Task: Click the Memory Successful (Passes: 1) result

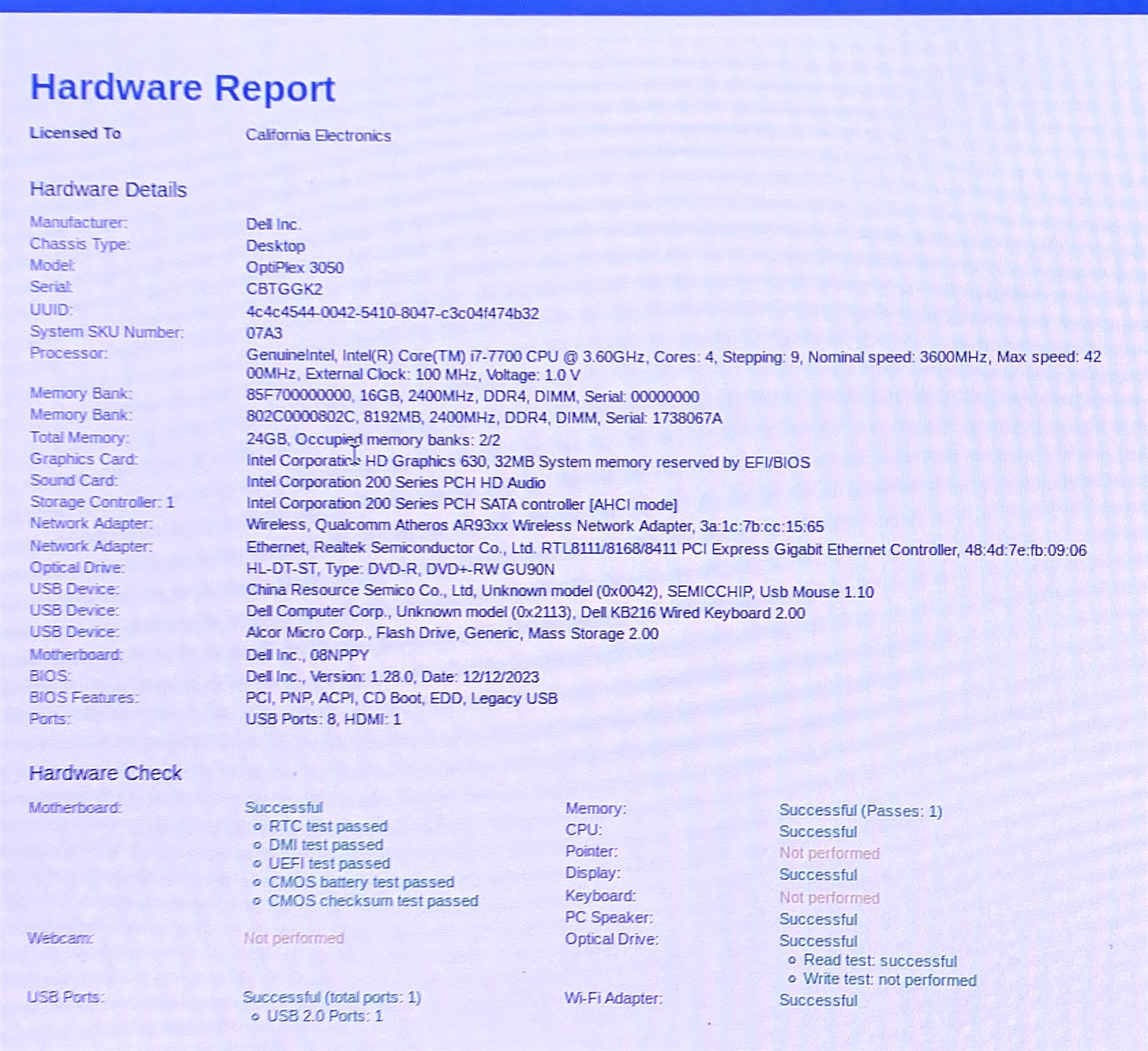Action: (860, 811)
